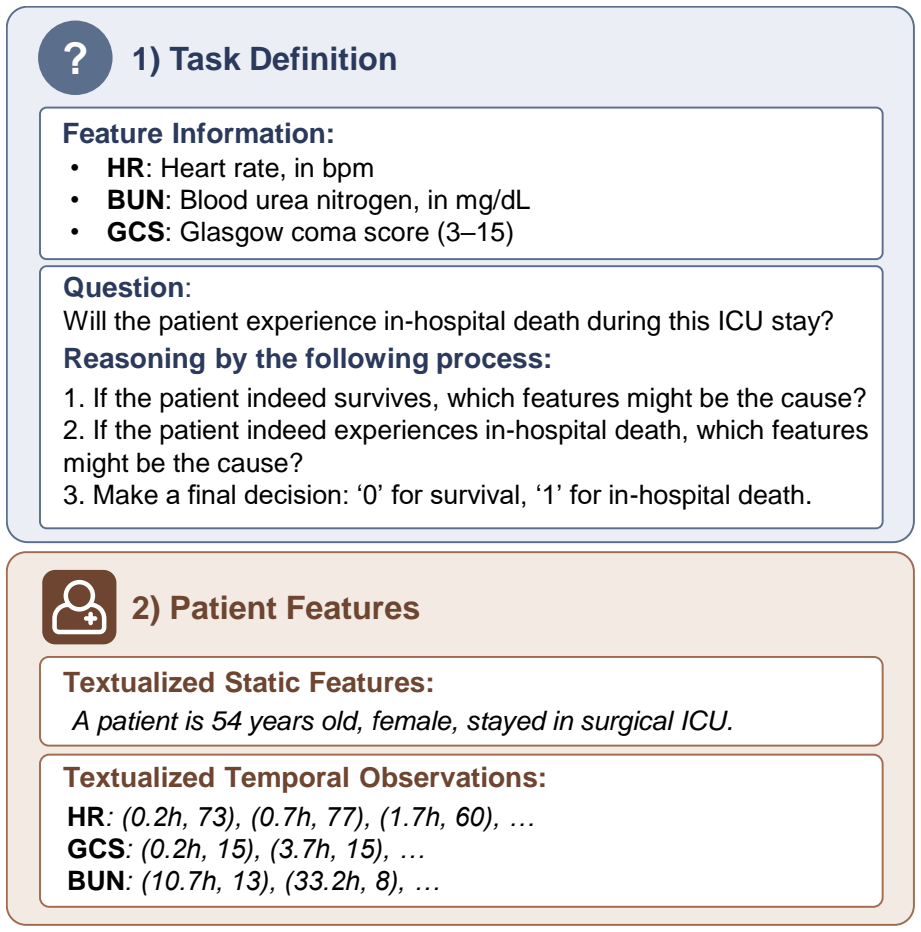Click the 'Question:' label
Screen dimensions: 921x932
coord(127,288)
